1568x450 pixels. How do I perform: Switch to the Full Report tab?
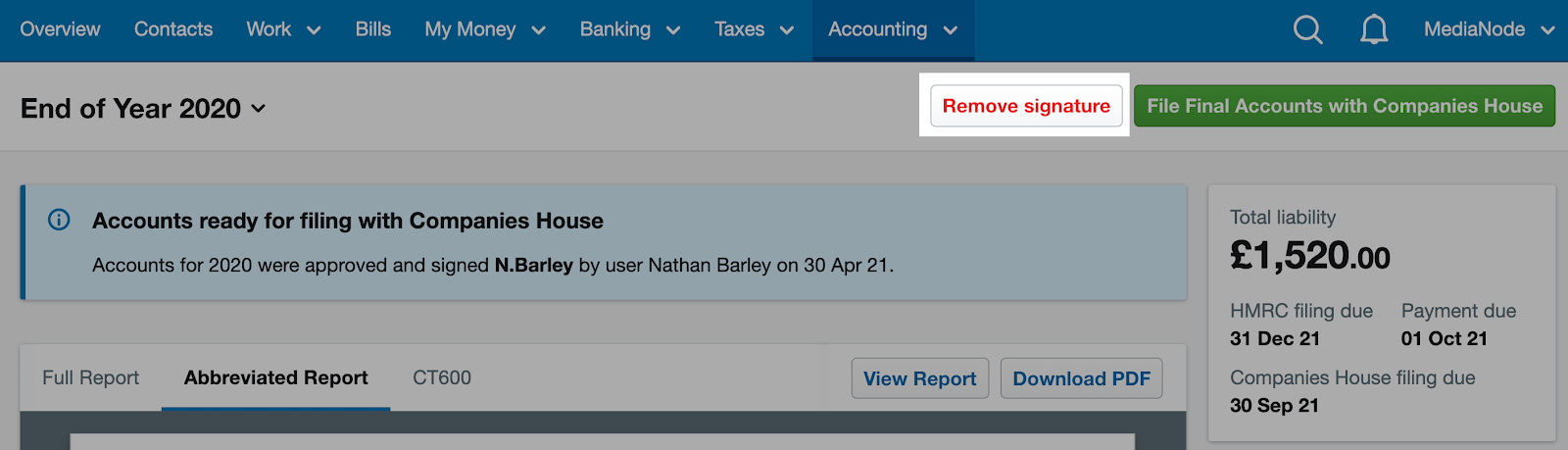(91, 377)
